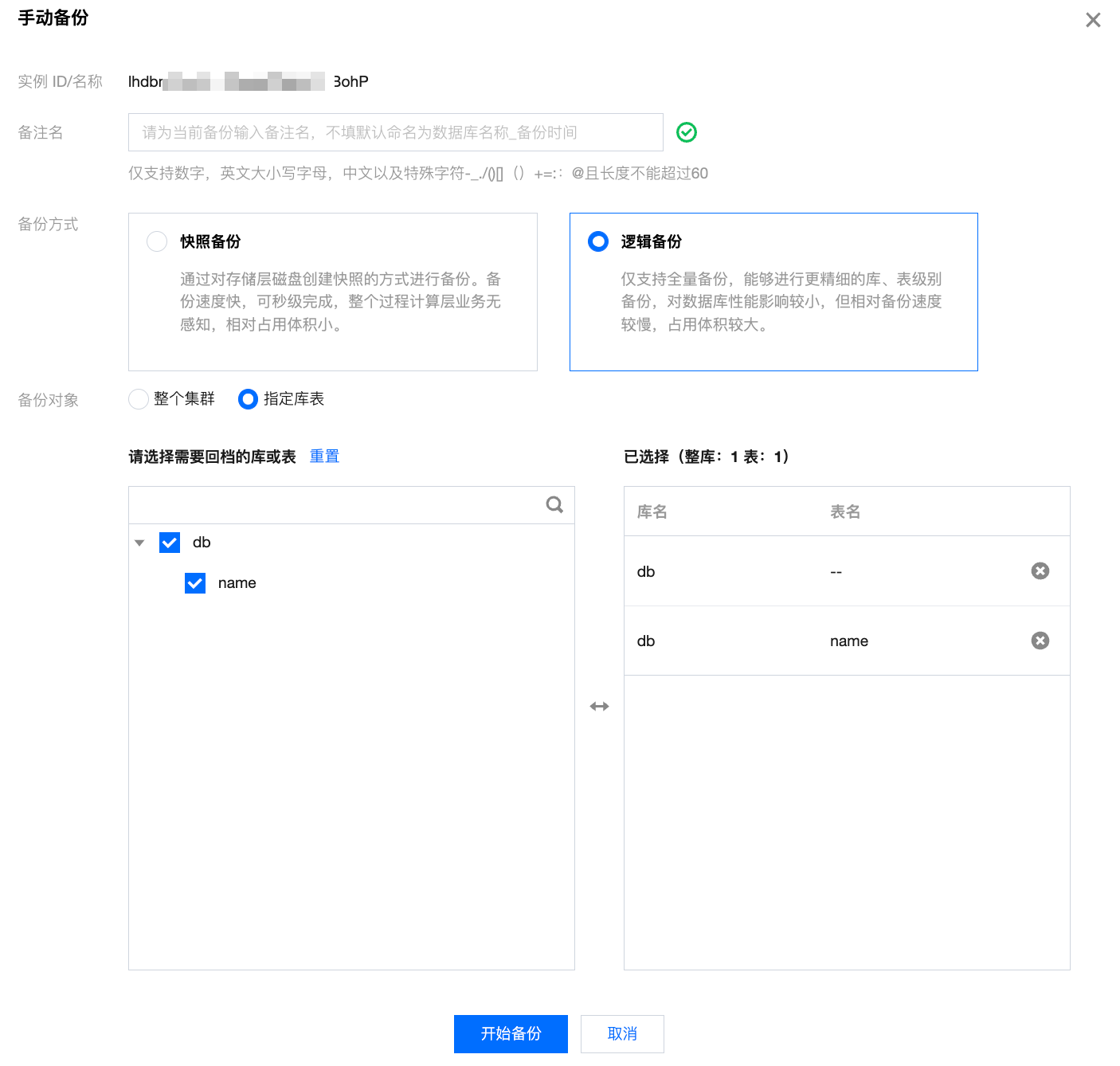Select the db tree item label
The image size is (1120, 1066).
(202, 543)
